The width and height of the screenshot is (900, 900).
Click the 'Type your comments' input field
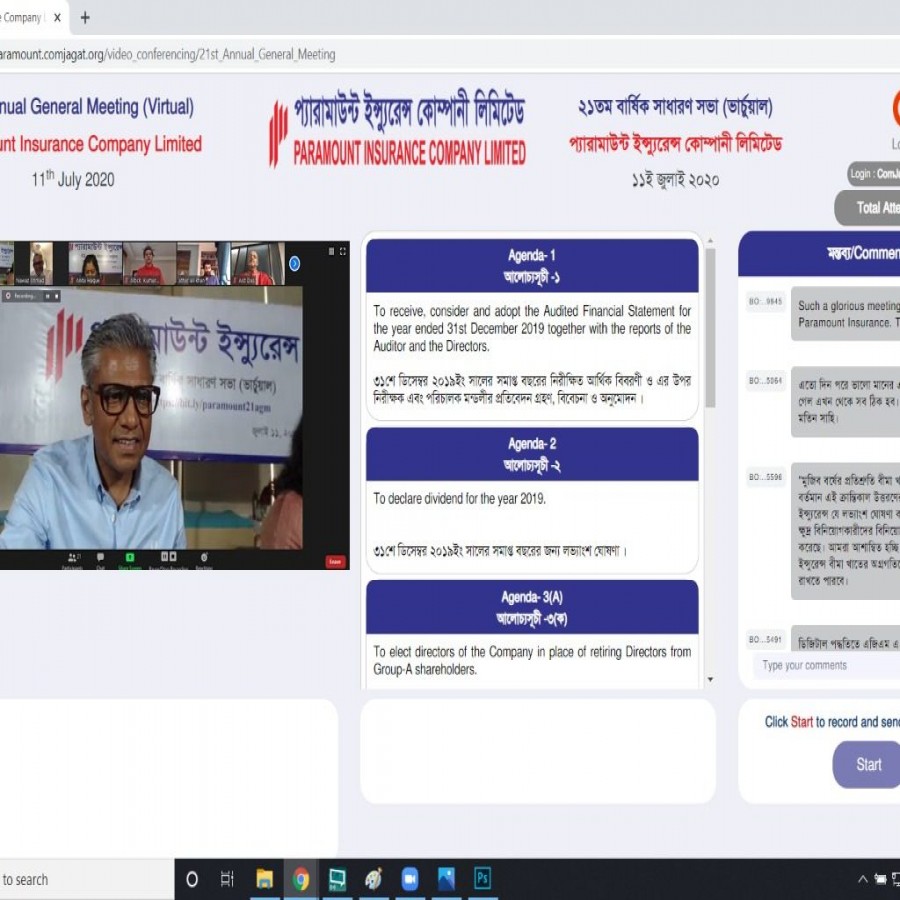coord(826,666)
